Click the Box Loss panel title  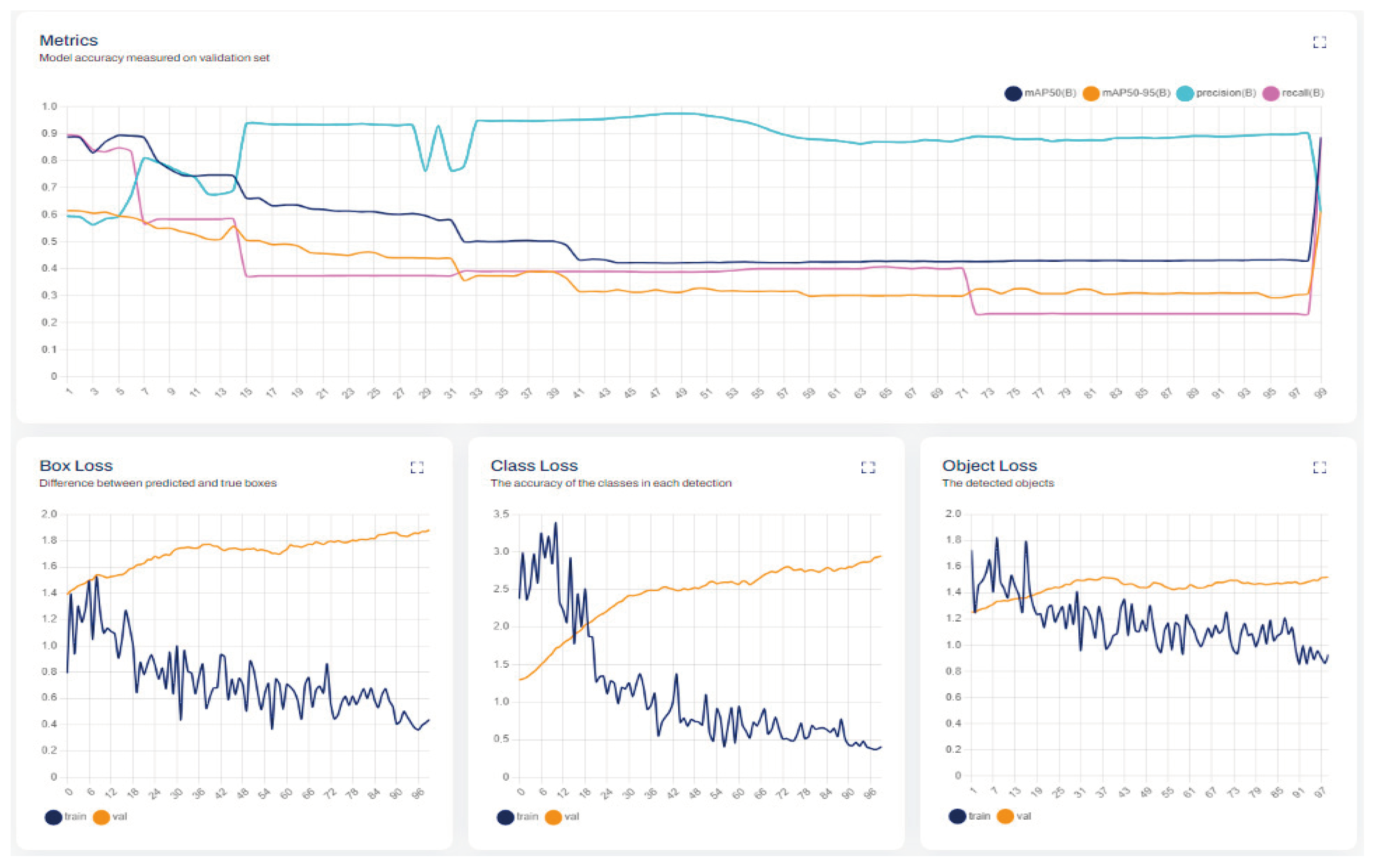click(x=76, y=466)
